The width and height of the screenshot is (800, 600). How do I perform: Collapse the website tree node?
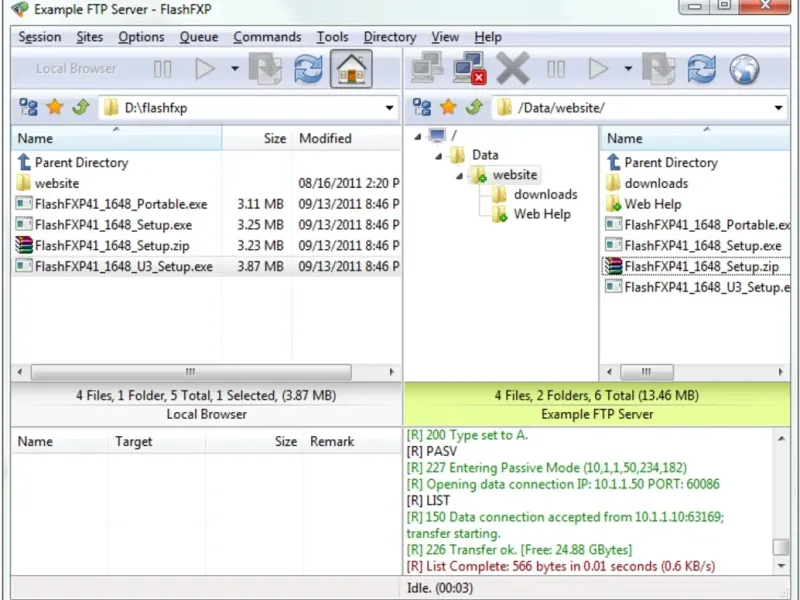point(460,176)
